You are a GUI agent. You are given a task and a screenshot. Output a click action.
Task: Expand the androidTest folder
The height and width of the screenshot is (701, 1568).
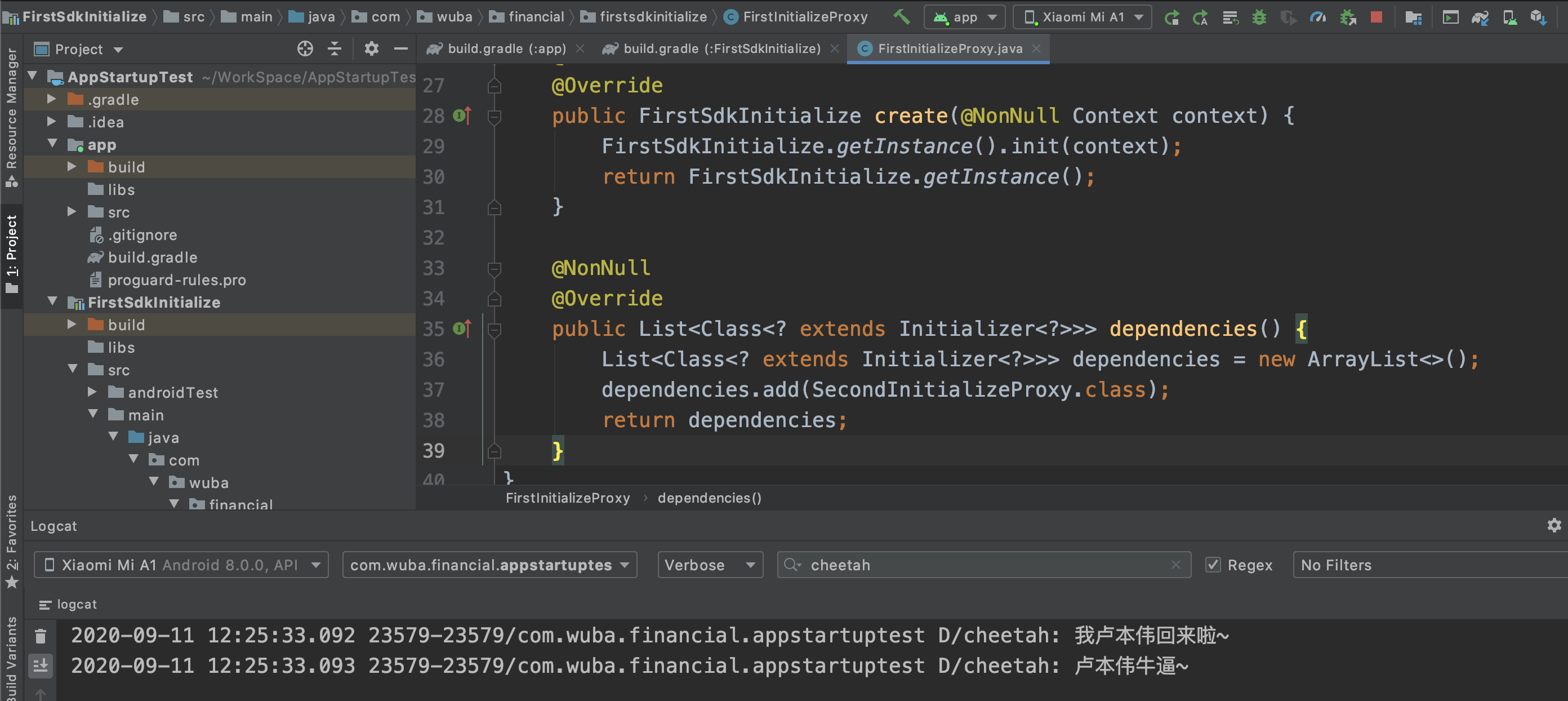[x=92, y=392]
